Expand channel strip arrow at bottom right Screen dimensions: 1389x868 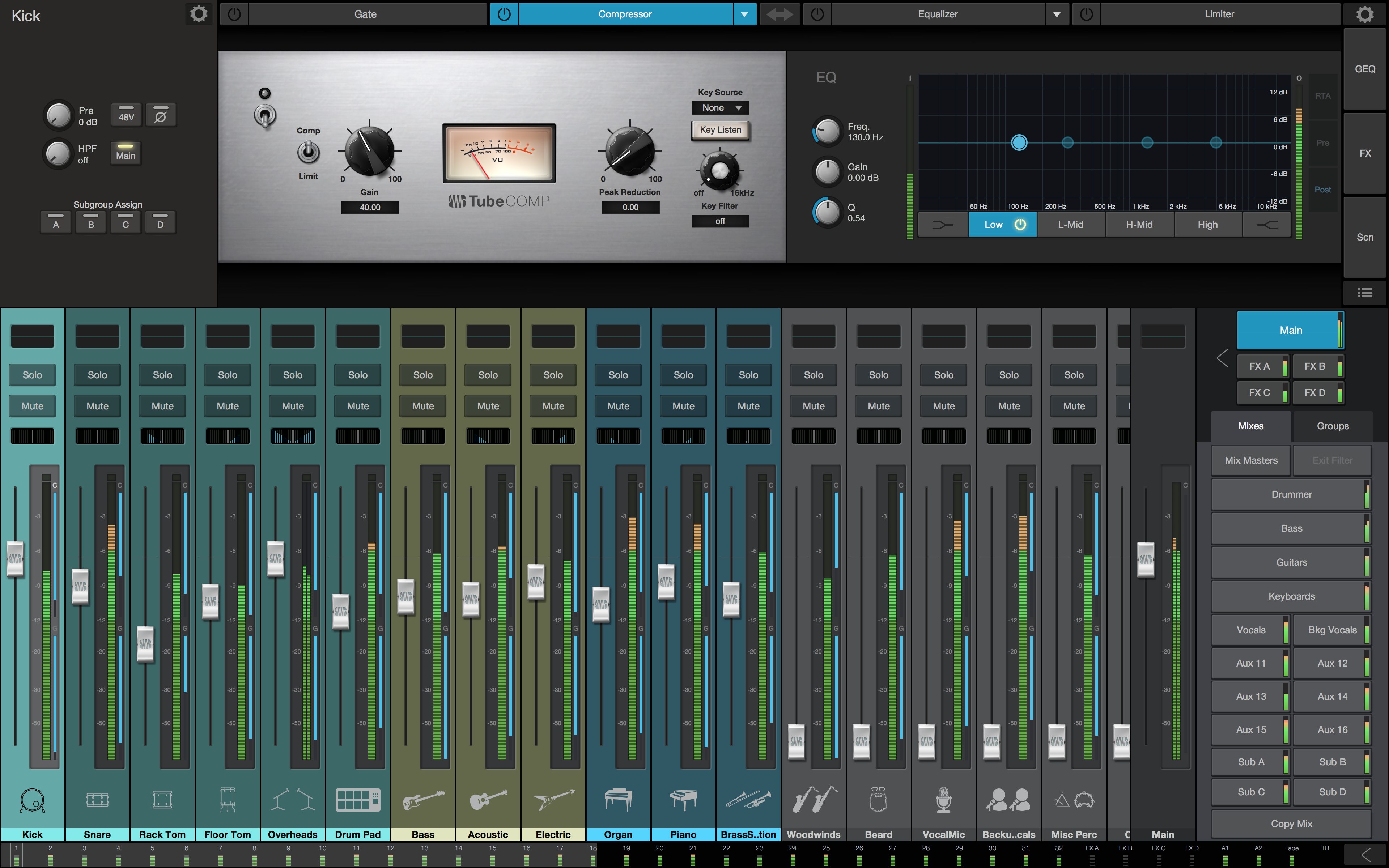click(x=1366, y=854)
